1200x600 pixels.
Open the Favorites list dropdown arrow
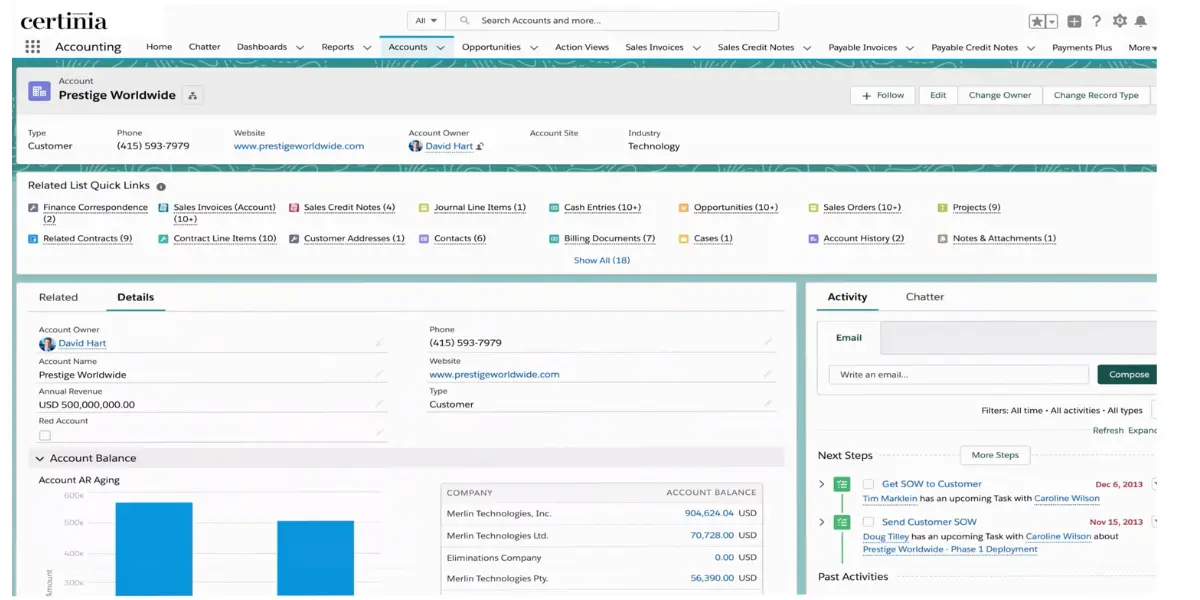coord(1052,21)
